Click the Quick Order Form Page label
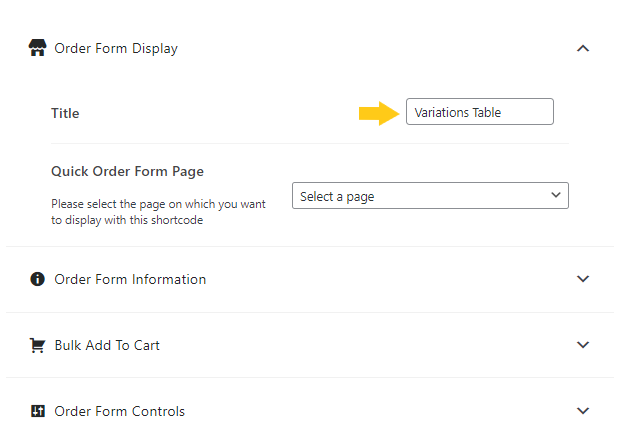 point(128,171)
